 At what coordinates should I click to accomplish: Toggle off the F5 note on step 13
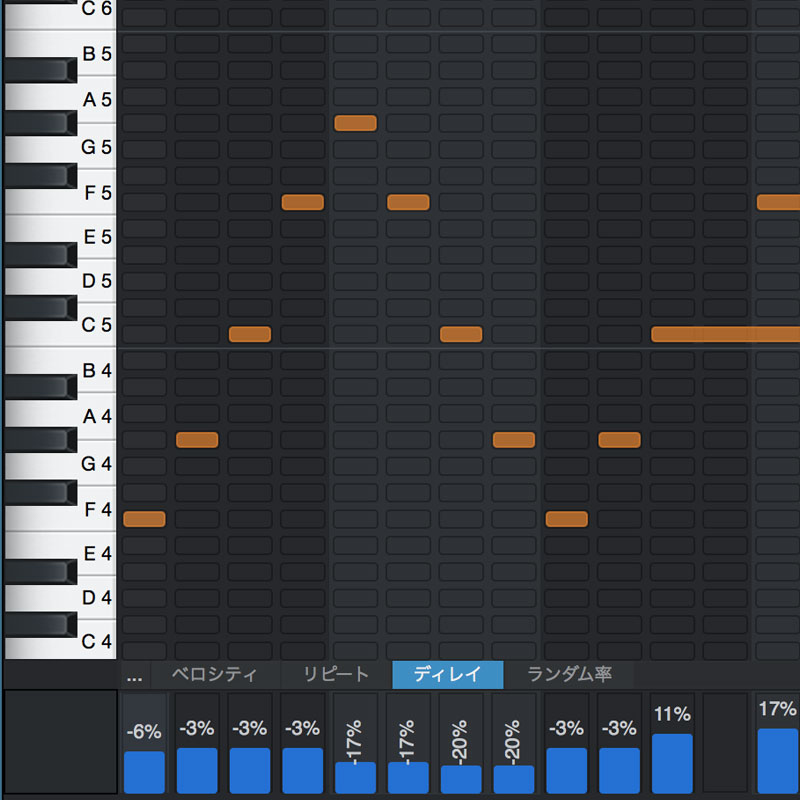(779, 202)
